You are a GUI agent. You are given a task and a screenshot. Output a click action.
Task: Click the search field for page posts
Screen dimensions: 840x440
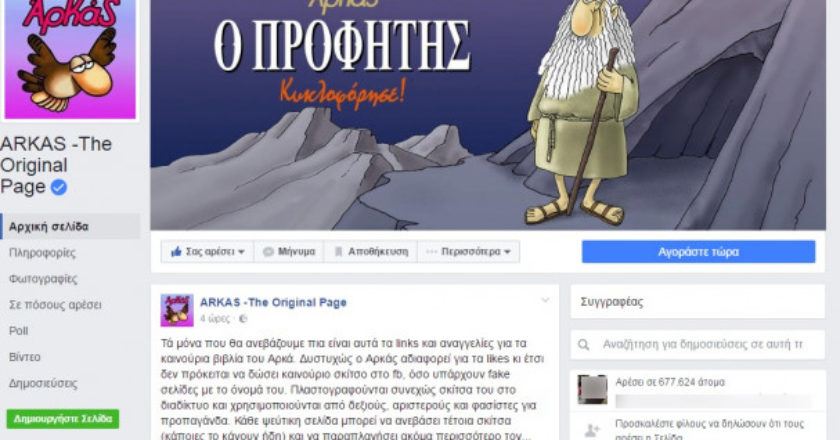[x=698, y=344]
